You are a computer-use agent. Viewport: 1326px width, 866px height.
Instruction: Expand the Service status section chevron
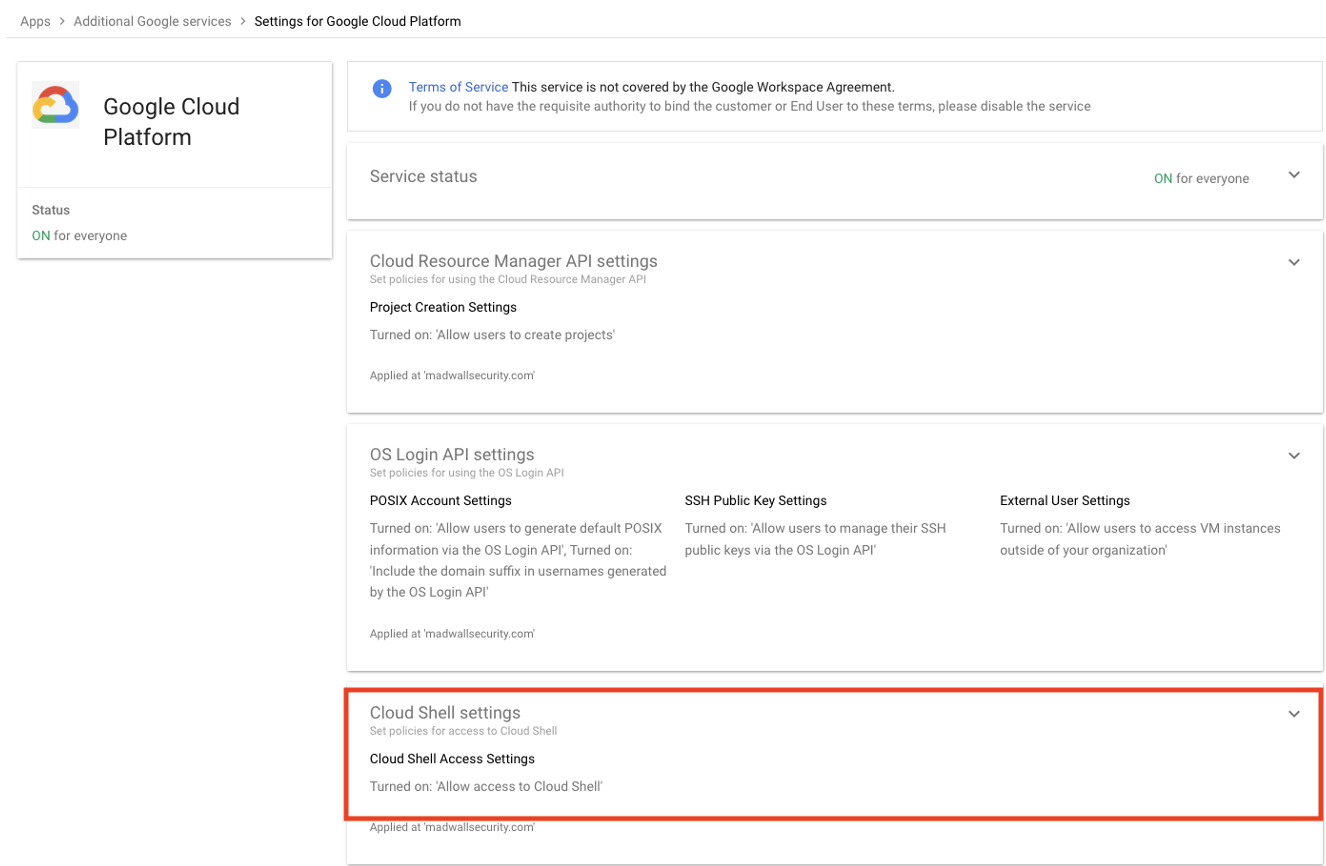pyautogui.click(x=1293, y=176)
